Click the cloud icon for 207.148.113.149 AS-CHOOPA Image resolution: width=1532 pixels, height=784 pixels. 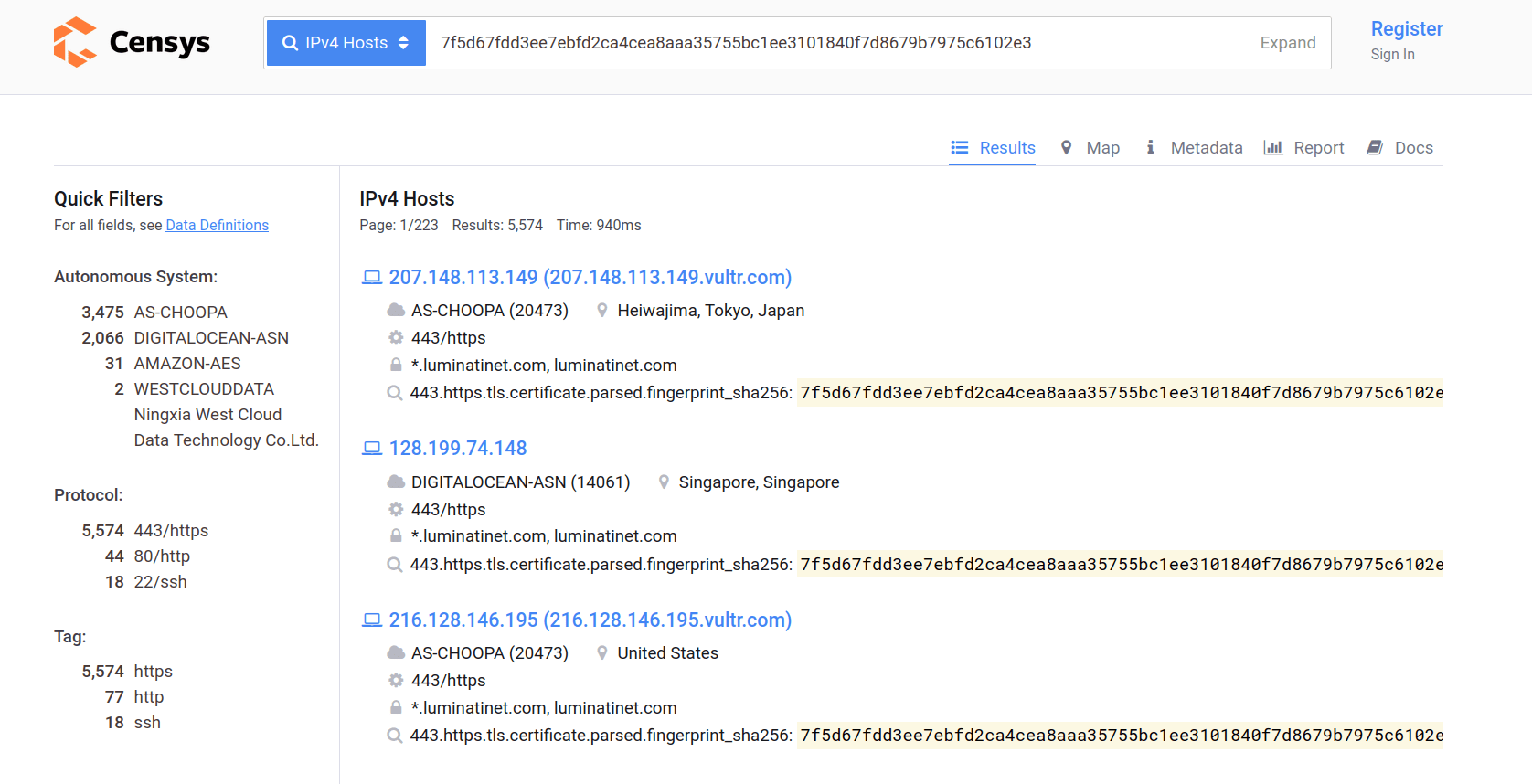click(396, 311)
